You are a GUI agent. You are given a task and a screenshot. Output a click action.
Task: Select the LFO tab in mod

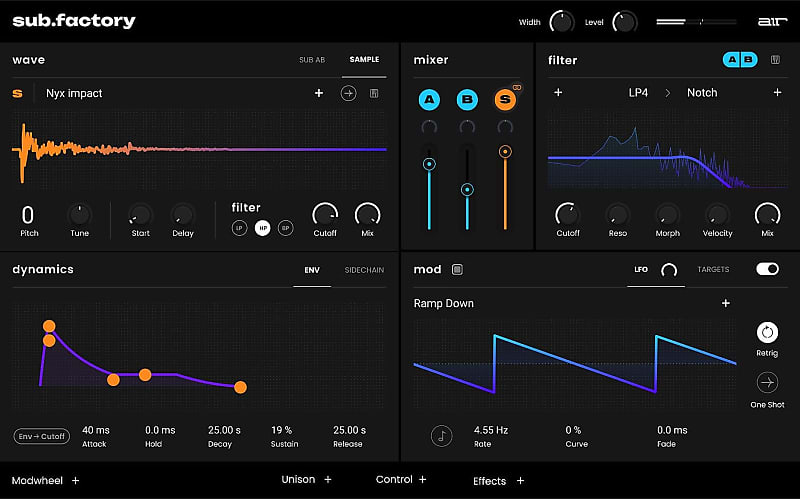pos(641,269)
